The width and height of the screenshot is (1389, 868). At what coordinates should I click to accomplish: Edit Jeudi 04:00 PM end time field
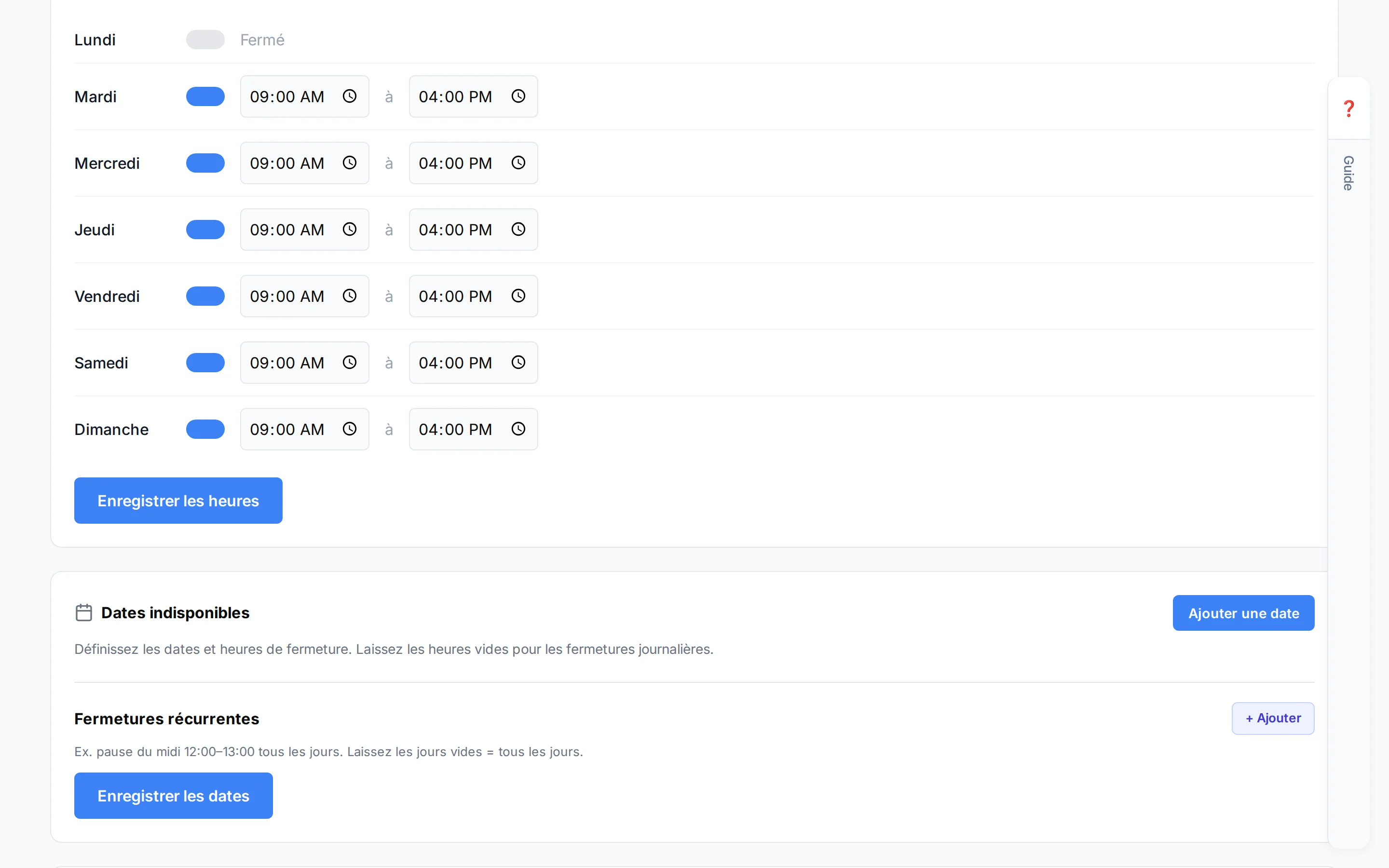(473, 230)
